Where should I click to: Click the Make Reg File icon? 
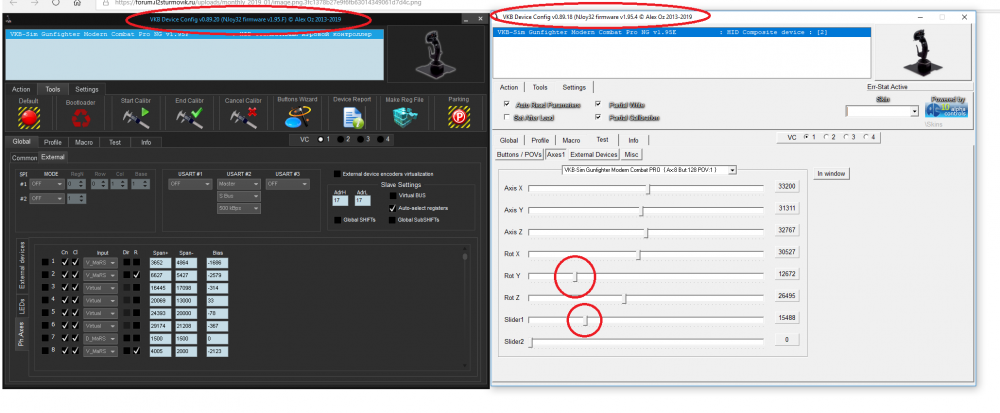tap(404, 118)
